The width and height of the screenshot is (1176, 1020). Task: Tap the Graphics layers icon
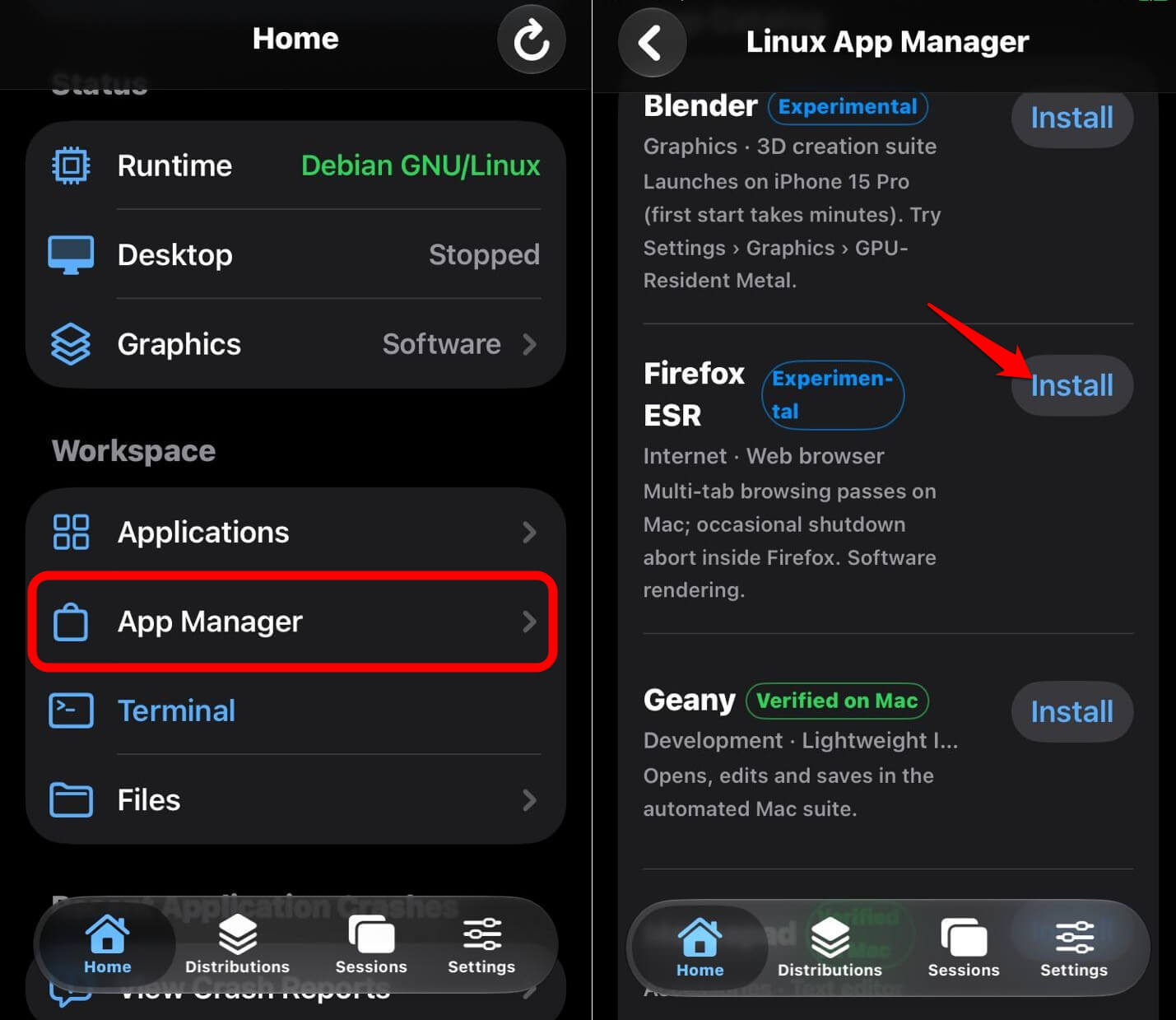[x=71, y=344]
